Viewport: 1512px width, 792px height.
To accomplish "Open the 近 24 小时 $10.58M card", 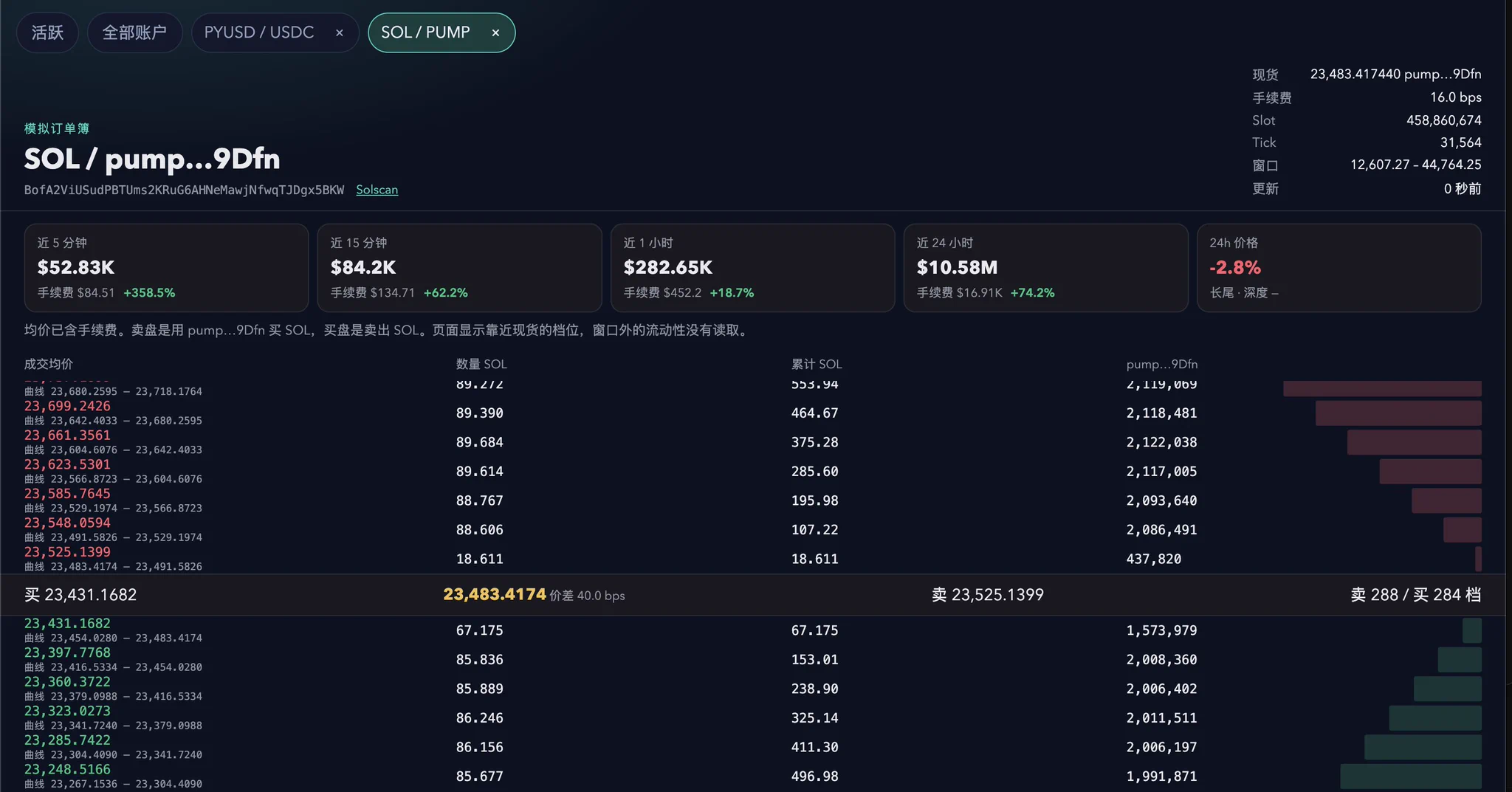I will pyautogui.click(x=1045, y=268).
